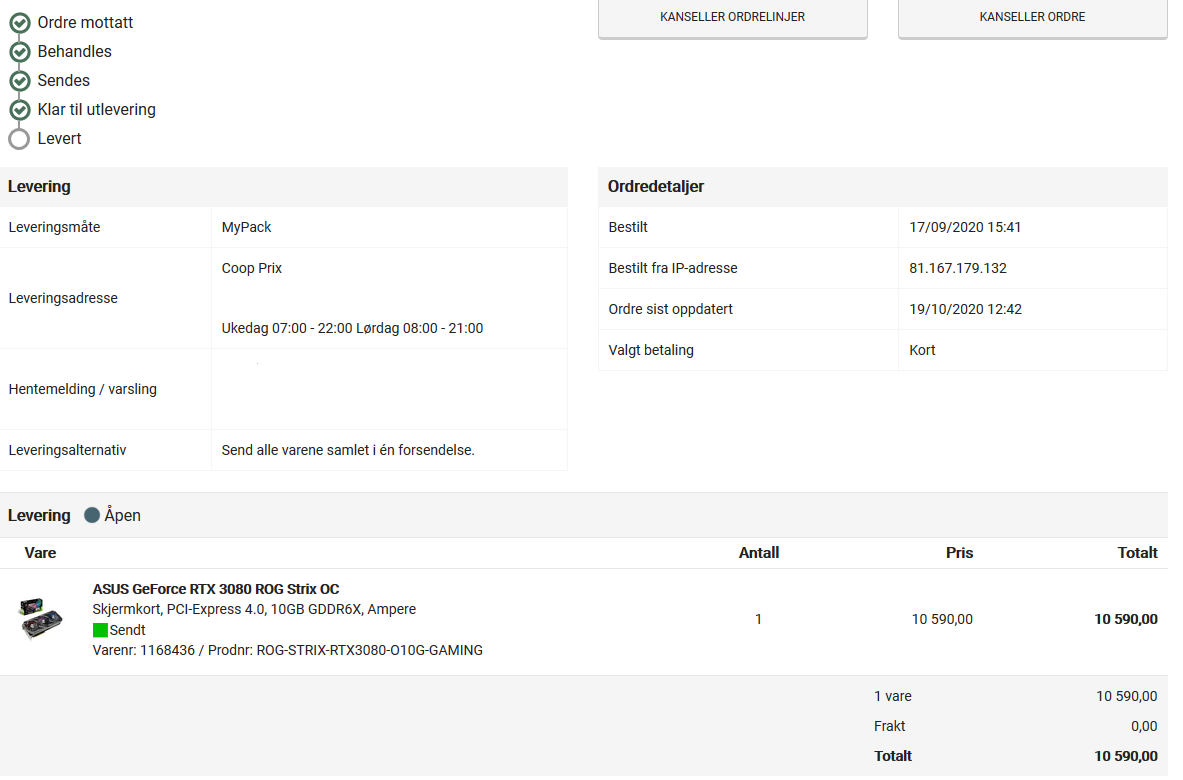Click the Kanseller ordrelinjer button
The width and height of the screenshot is (1183, 780).
(x=732, y=17)
